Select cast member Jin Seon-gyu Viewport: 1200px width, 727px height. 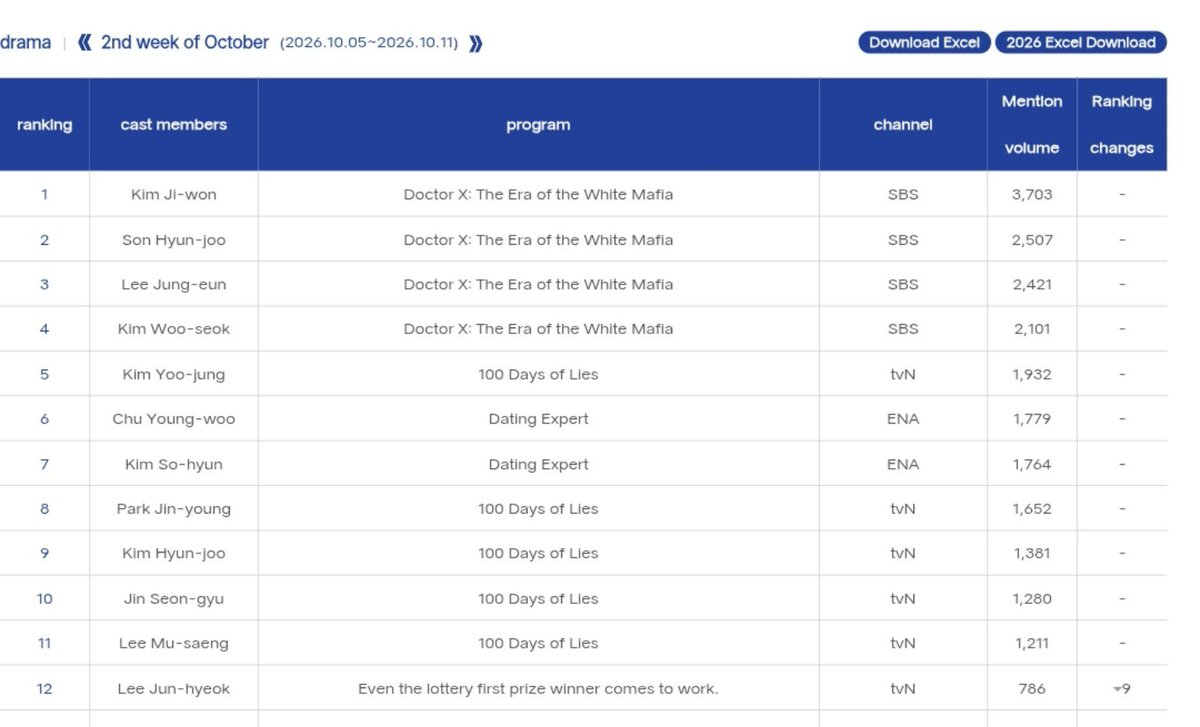174,599
